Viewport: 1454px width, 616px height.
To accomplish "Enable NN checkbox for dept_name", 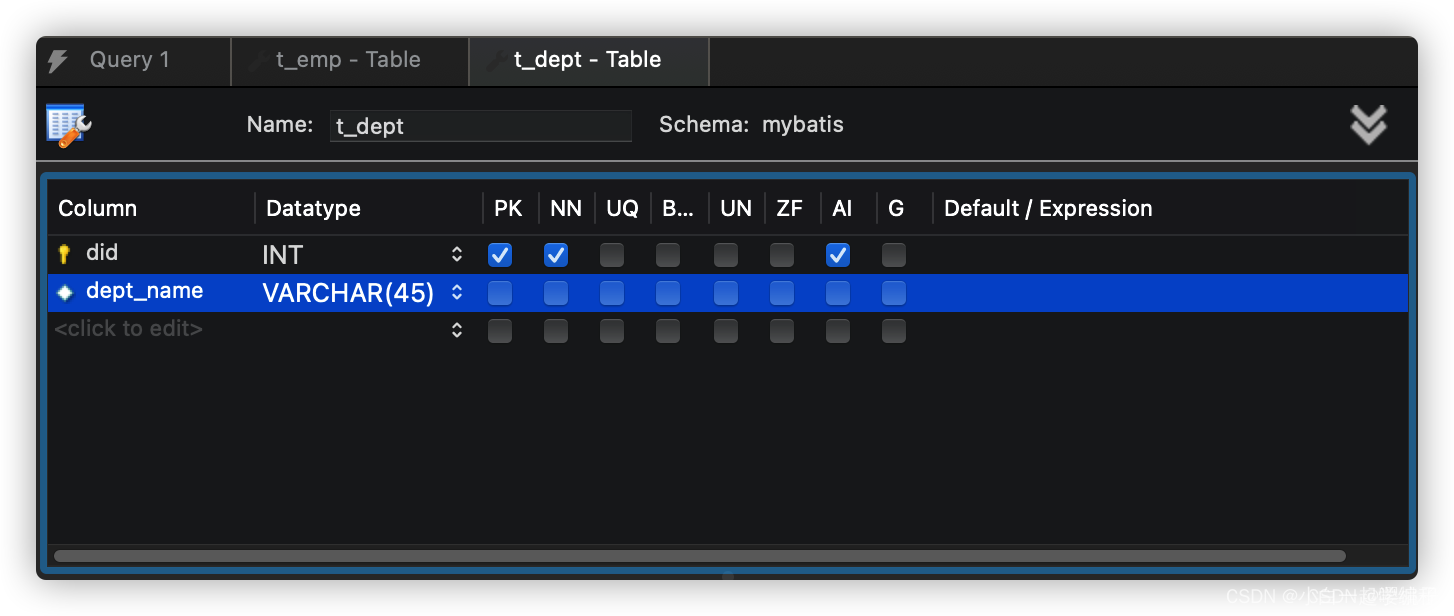I will click(556, 293).
